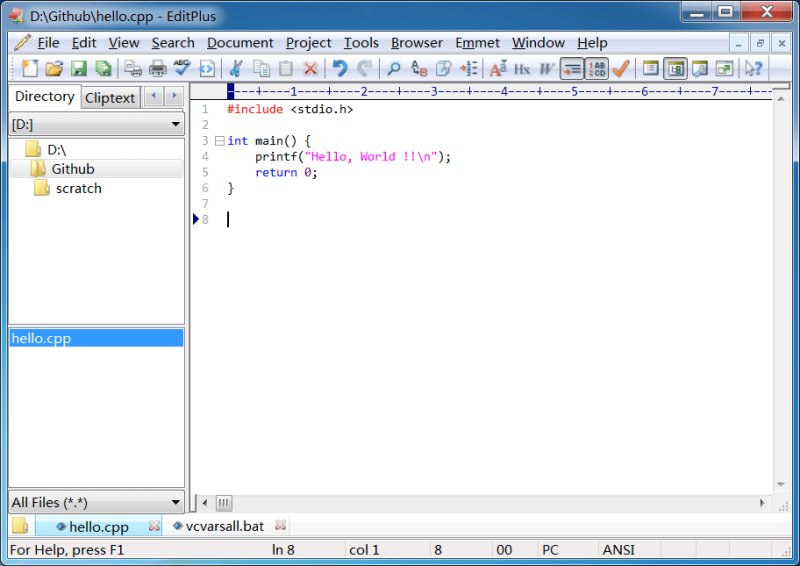800x566 pixels.
Task: Open the Emmet menu
Action: (x=477, y=43)
